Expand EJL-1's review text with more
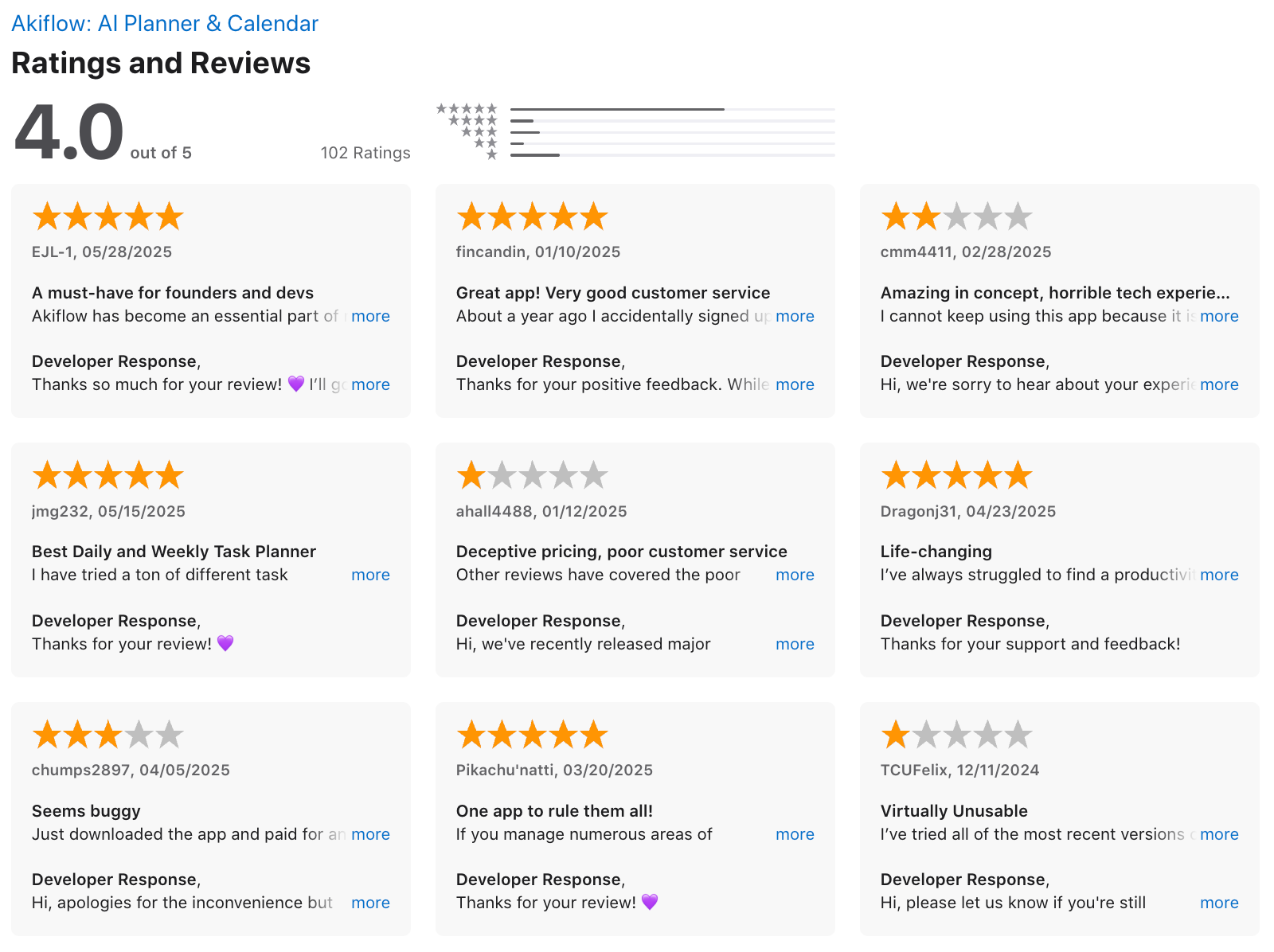Screen dimensions: 1274x952 [370, 316]
